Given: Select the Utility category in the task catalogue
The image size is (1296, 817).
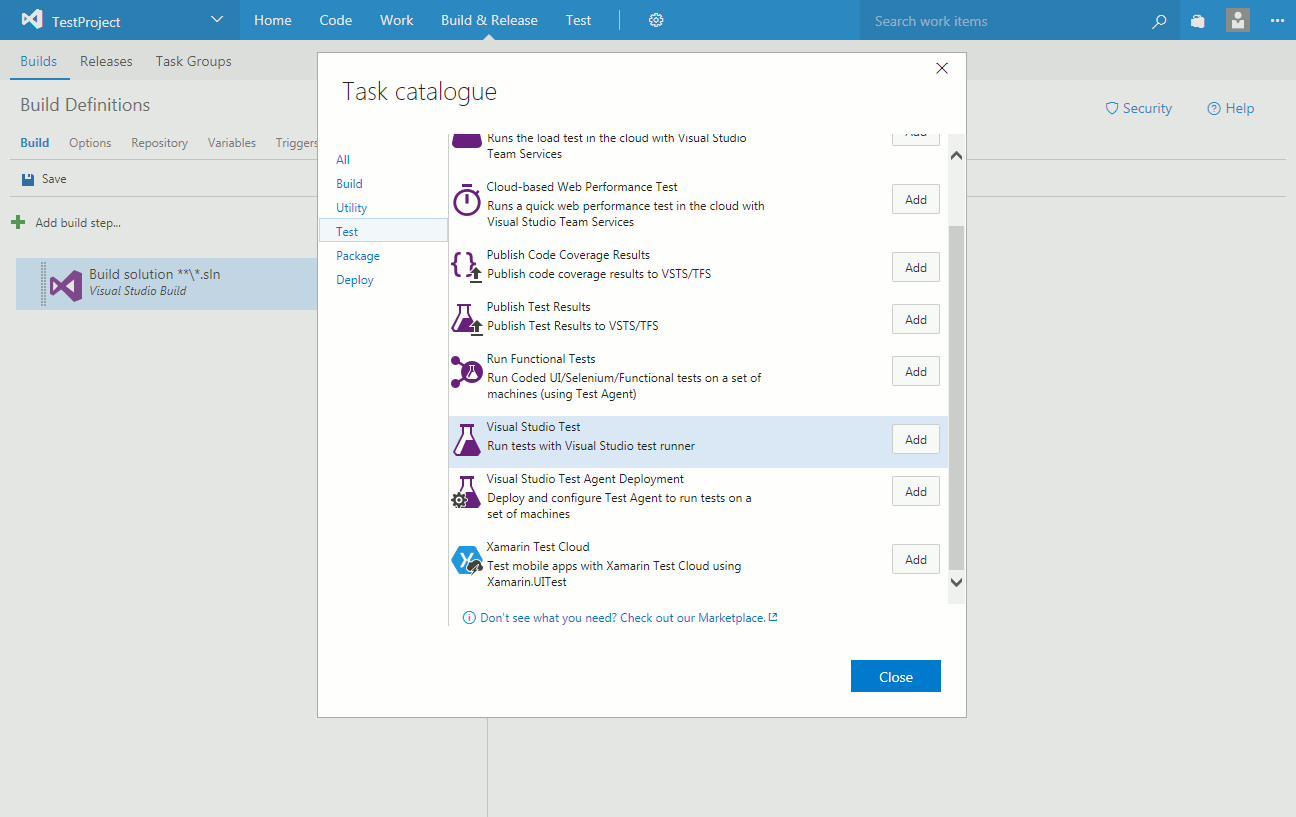Looking at the screenshot, I should tap(352, 208).
